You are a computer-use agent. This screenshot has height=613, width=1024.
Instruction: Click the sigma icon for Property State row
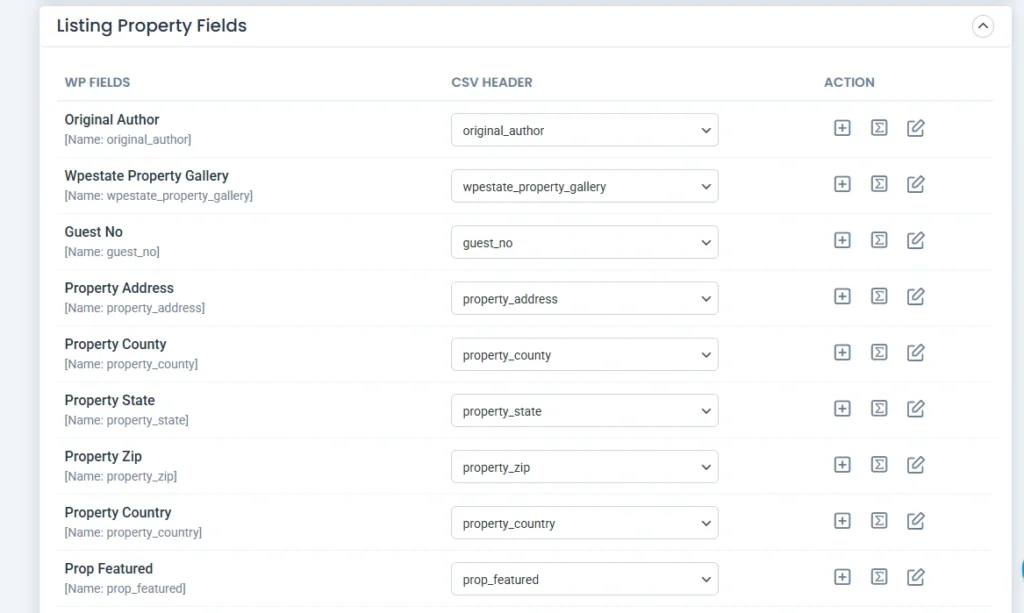[879, 408]
